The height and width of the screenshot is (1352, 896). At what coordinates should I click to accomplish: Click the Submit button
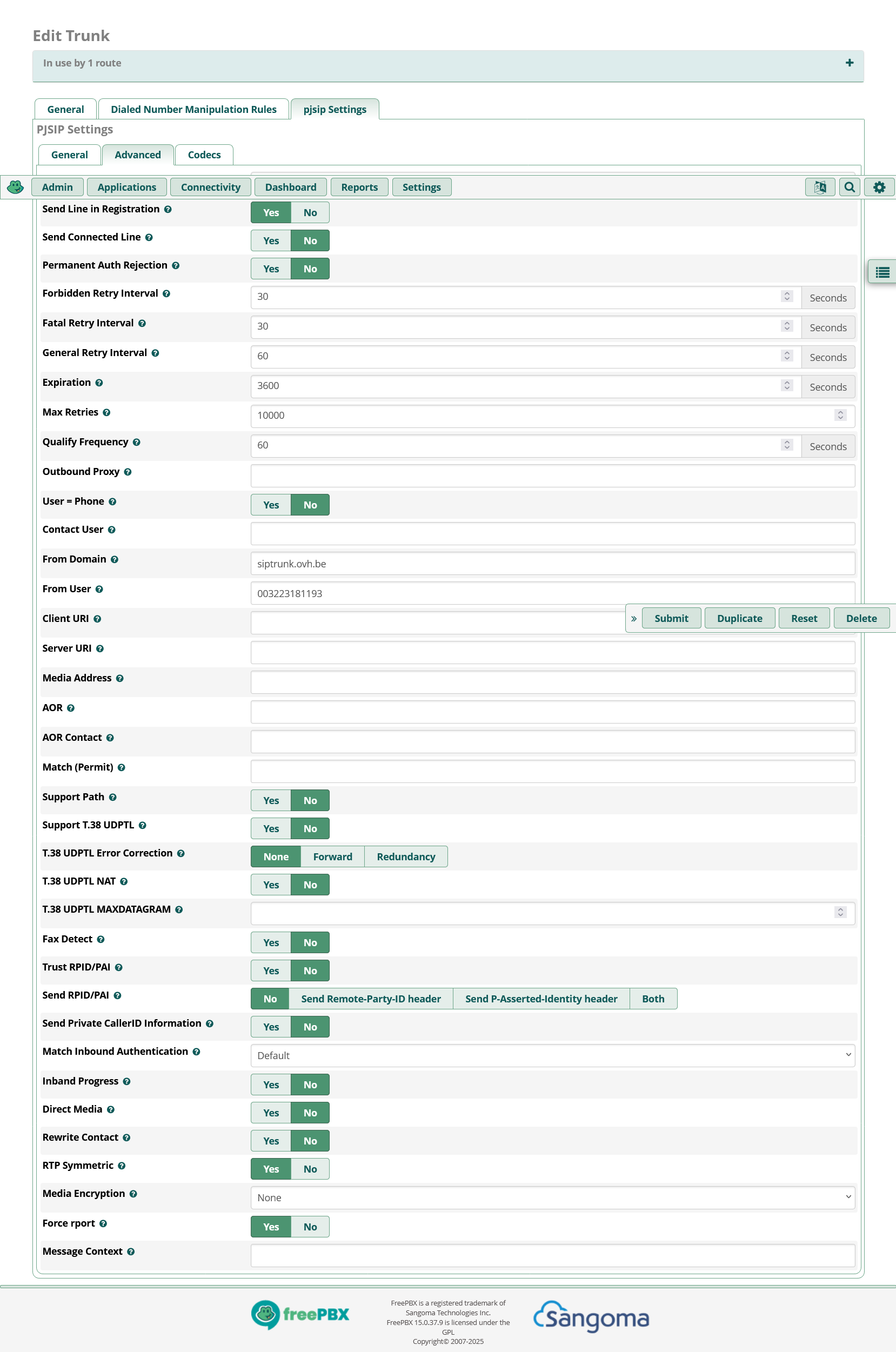pyautogui.click(x=671, y=618)
